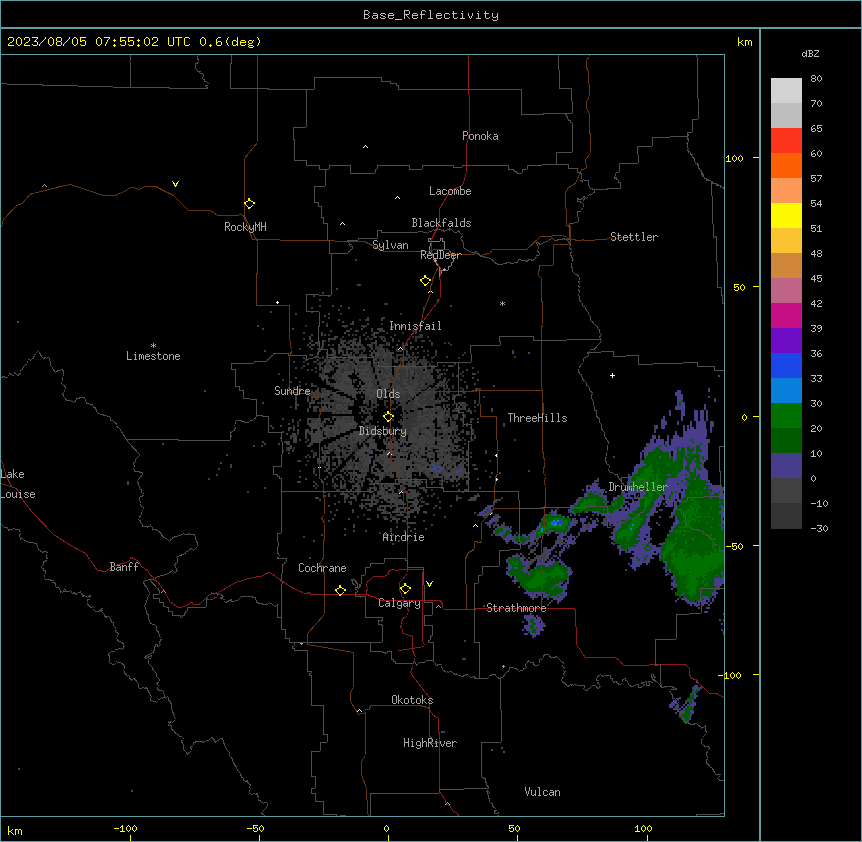Click the Didsbury town label
The width and height of the screenshot is (862, 842).
[383, 431]
